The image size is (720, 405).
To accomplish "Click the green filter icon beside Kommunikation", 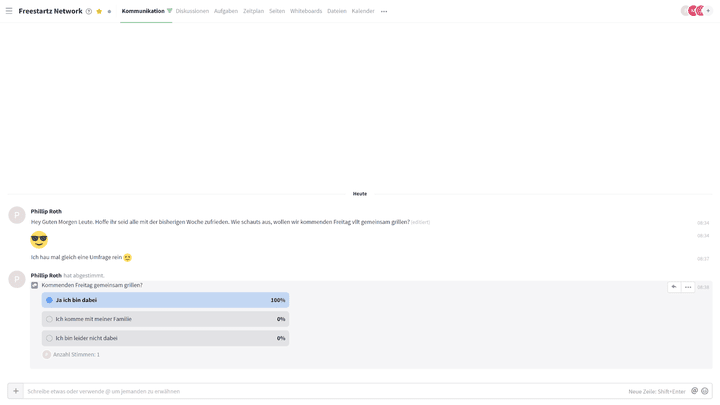I will (169, 11).
